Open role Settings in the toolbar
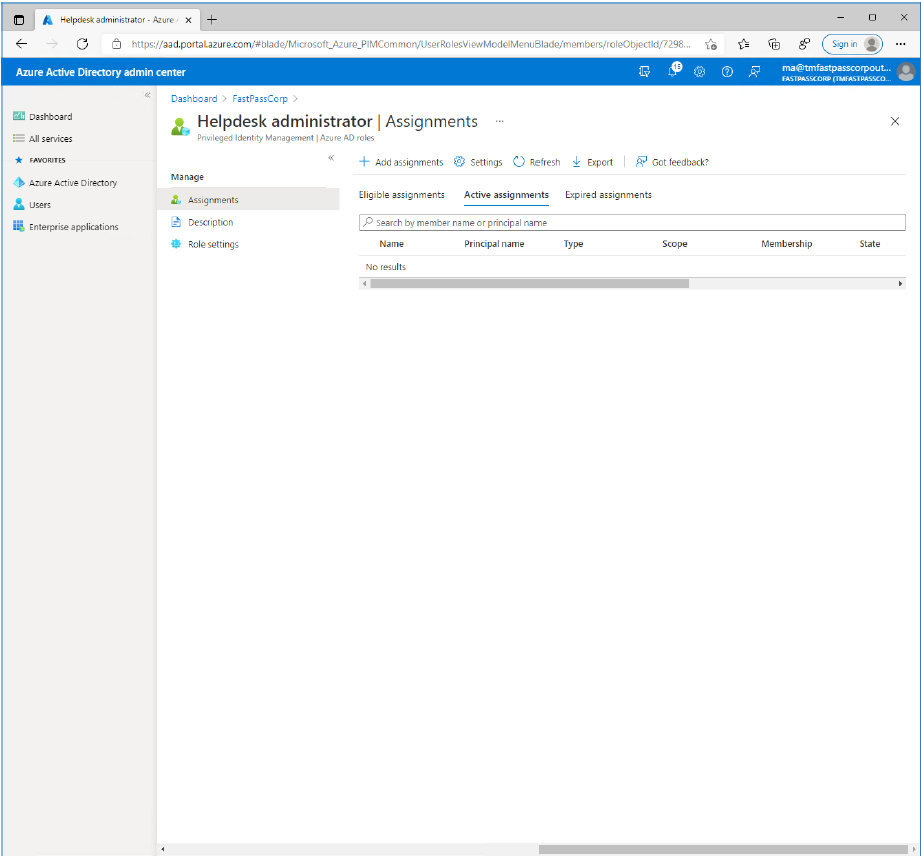Viewport: 921px width, 857px height. 478,162
